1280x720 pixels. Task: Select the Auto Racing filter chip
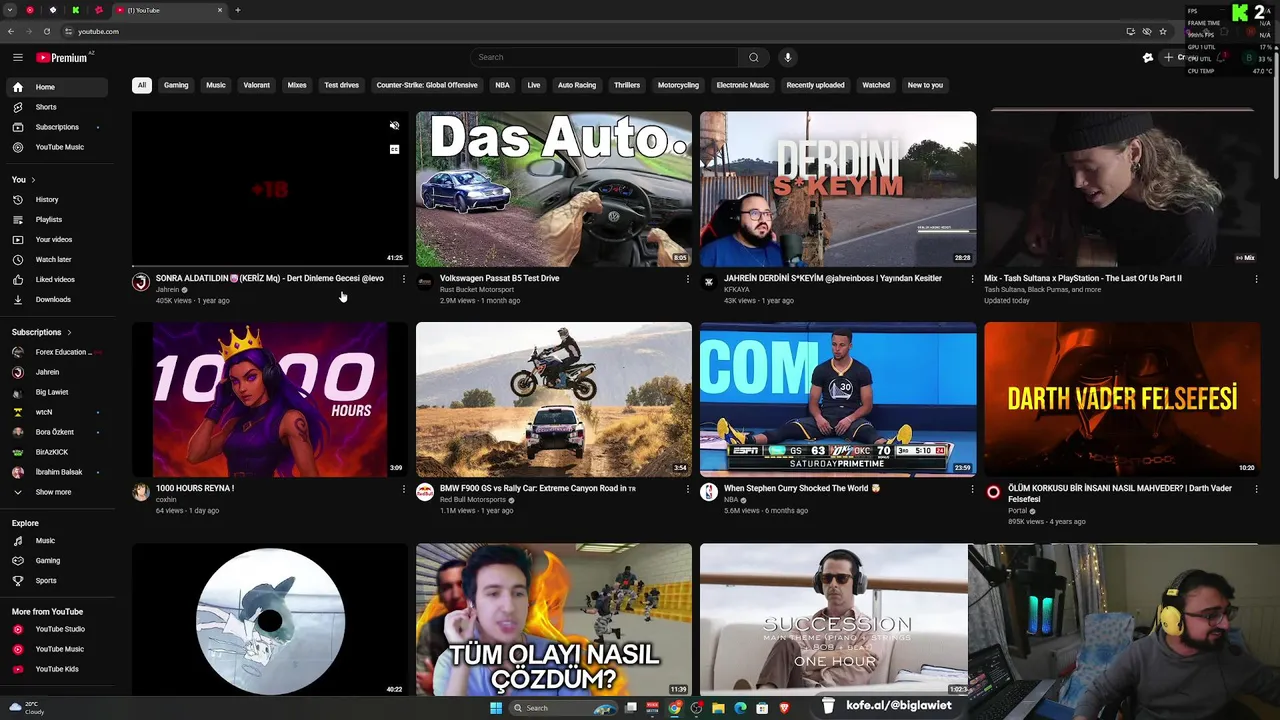577,85
